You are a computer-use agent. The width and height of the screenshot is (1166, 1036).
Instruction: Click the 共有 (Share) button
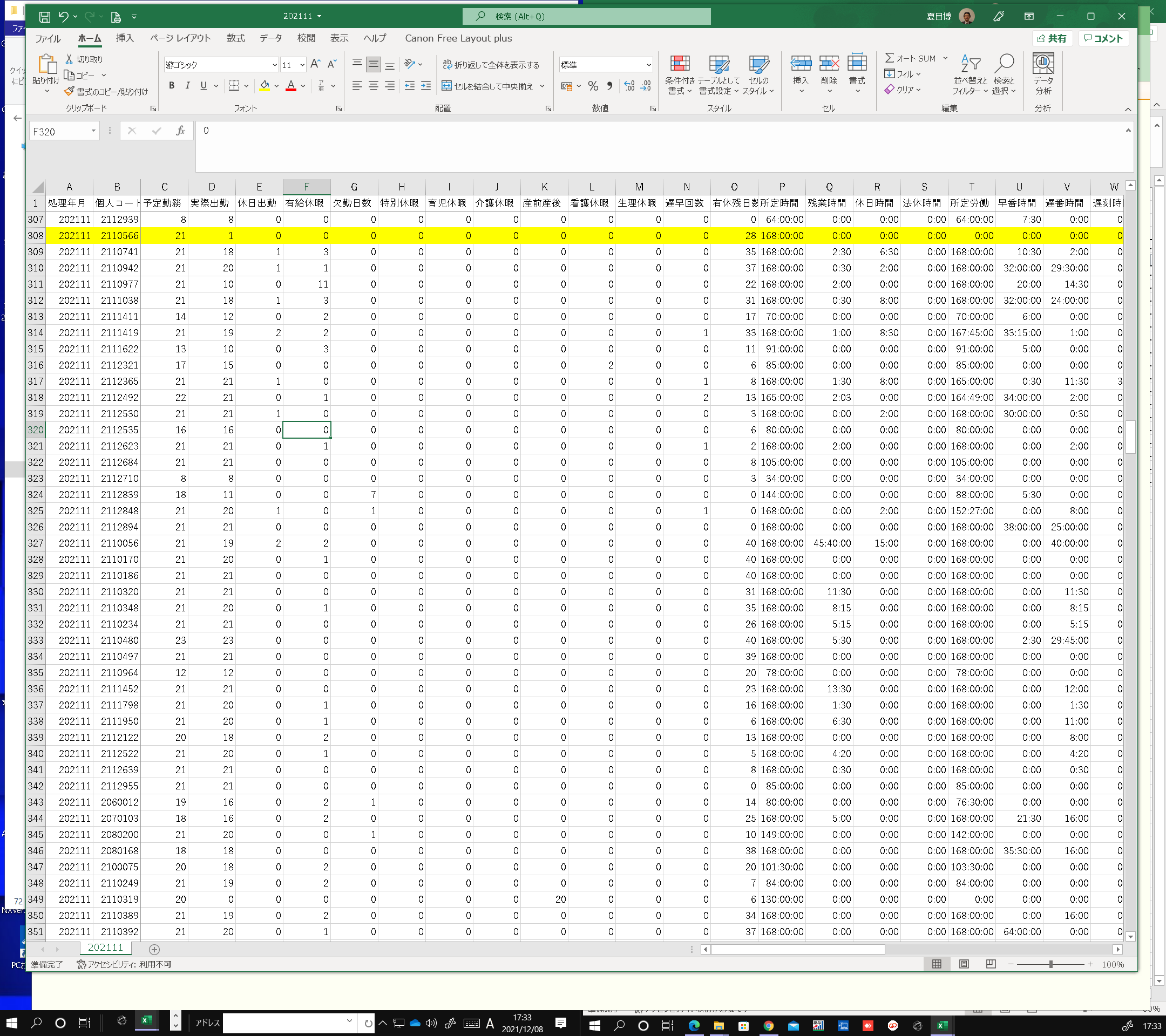1052,38
